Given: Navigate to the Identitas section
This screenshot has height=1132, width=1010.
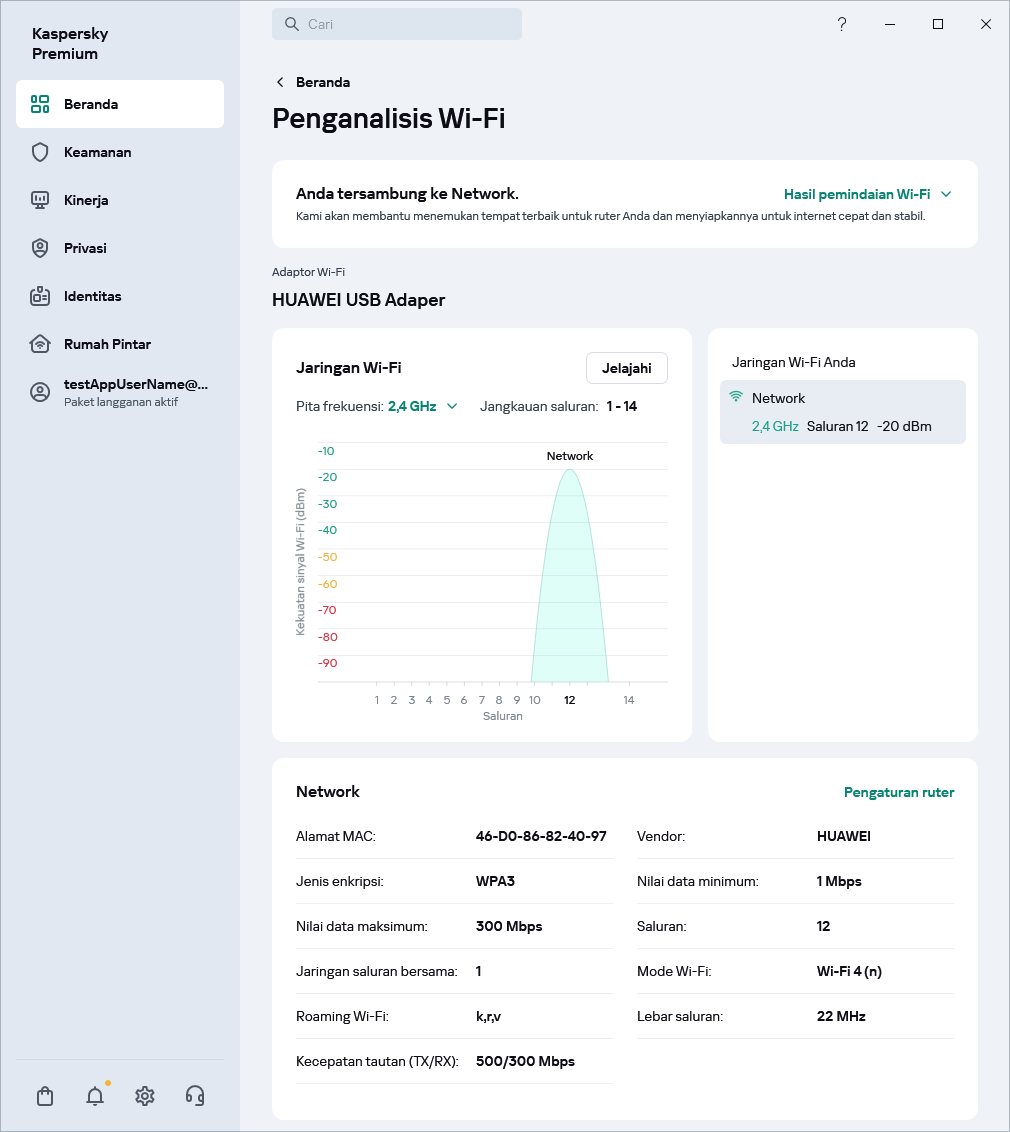Looking at the screenshot, I should (92, 296).
